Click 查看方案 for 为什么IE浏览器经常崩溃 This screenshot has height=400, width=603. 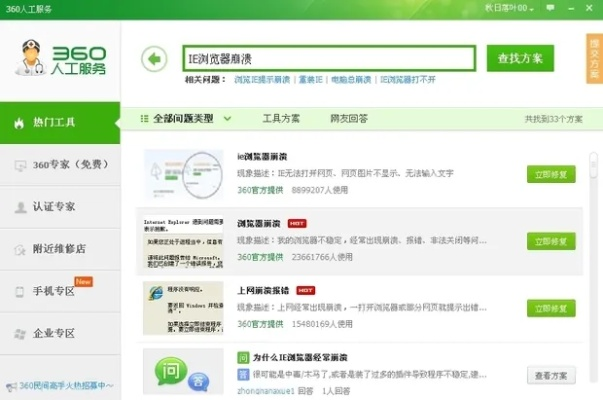click(x=551, y=375)
